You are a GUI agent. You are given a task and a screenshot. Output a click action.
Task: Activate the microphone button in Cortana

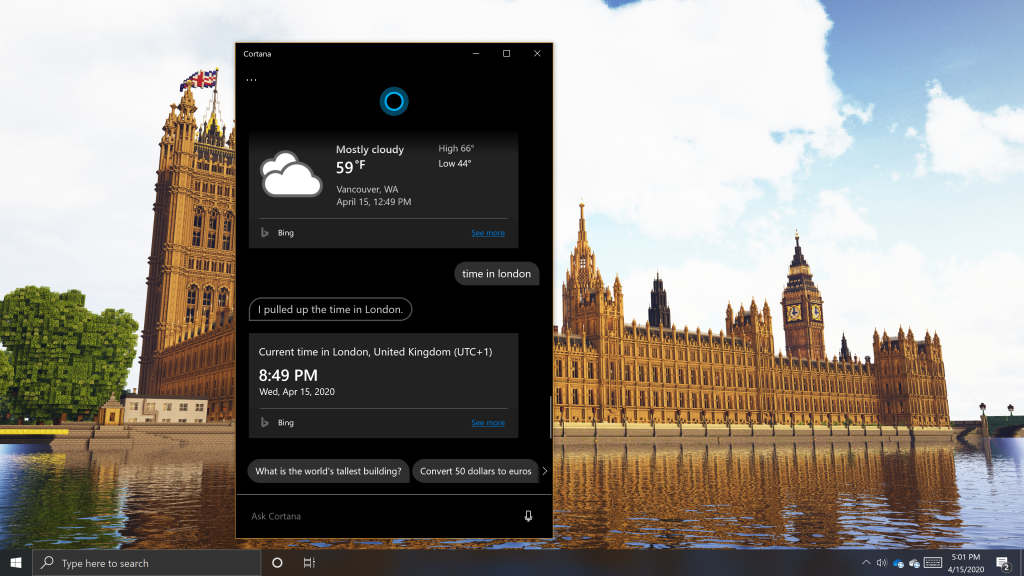pyautogui.click(x=528, y=516)
